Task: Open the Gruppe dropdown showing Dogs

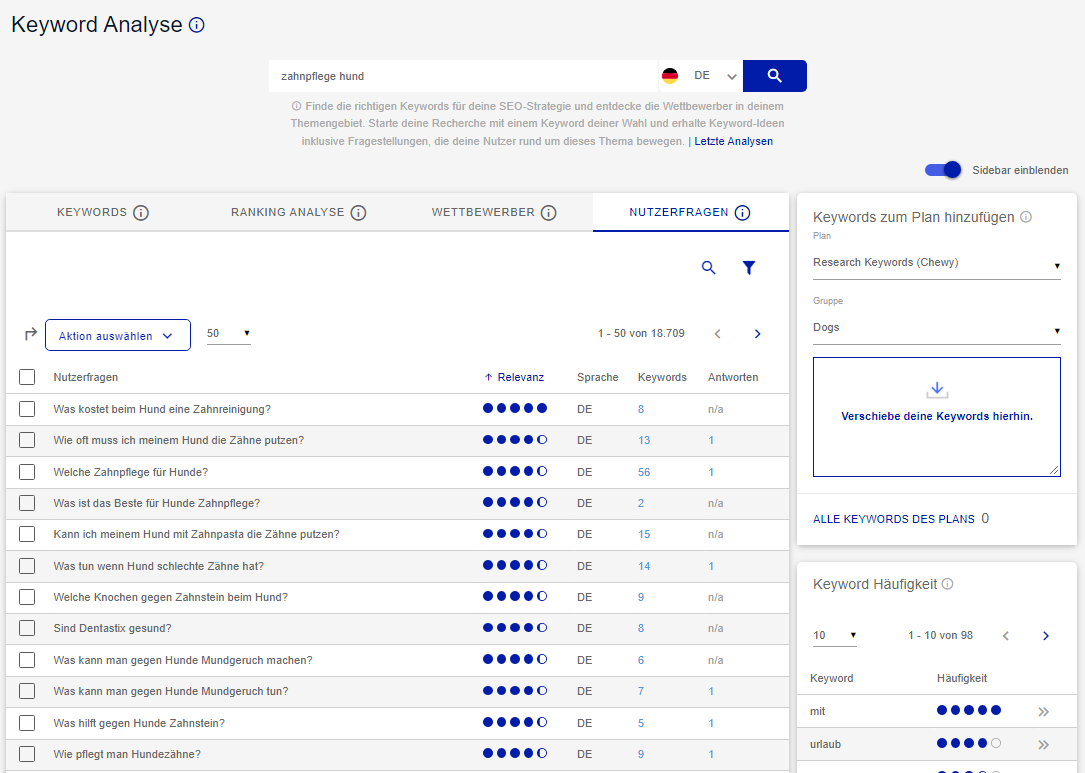Action: click(x=936, y=329)
